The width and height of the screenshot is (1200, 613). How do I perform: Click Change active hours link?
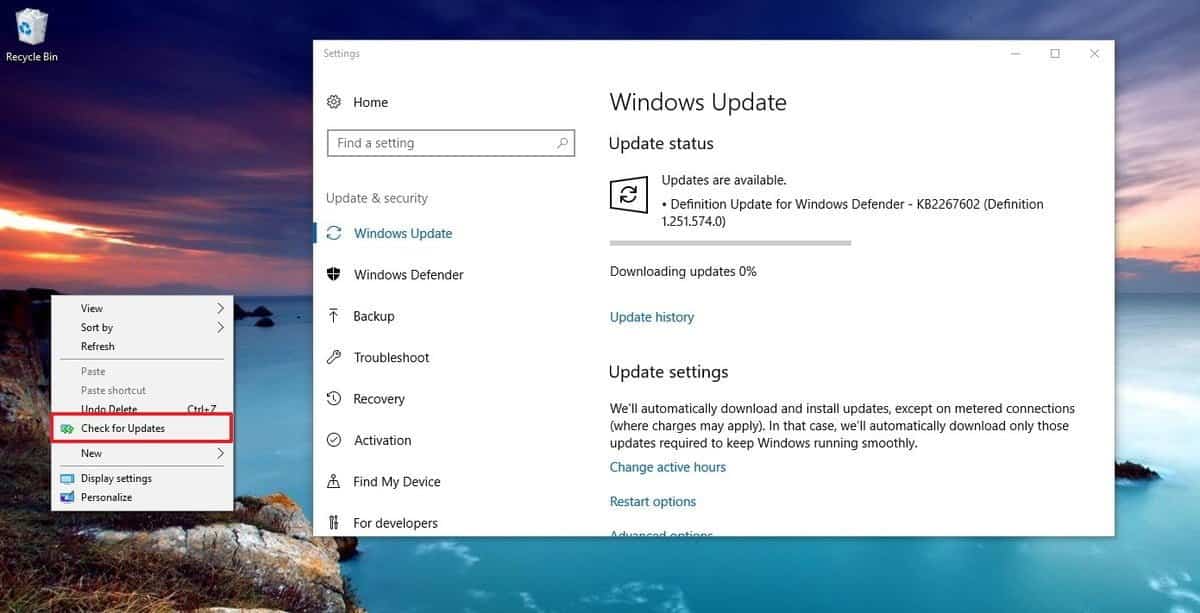point(668,467)
